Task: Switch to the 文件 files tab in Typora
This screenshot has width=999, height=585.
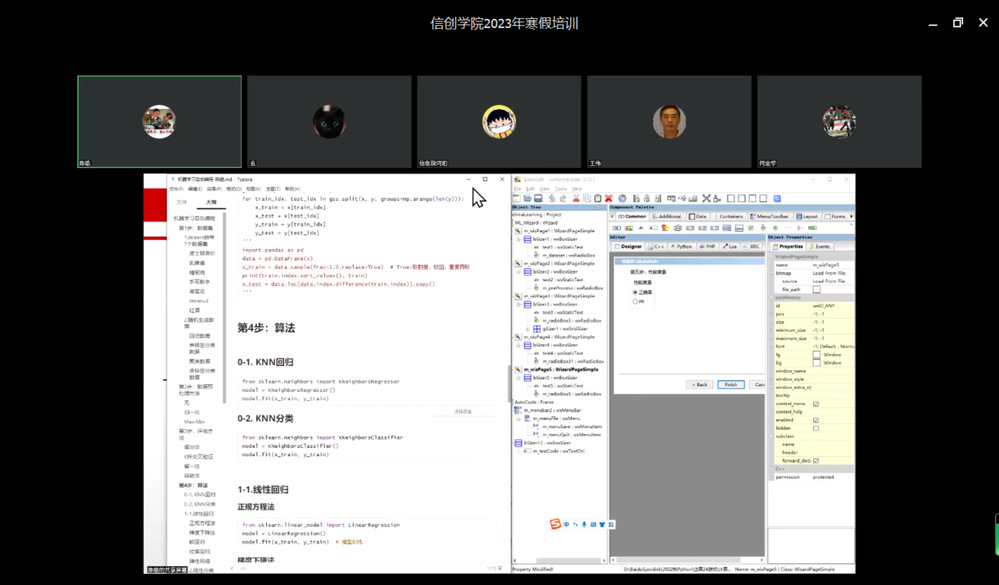Action: (182, 202)
